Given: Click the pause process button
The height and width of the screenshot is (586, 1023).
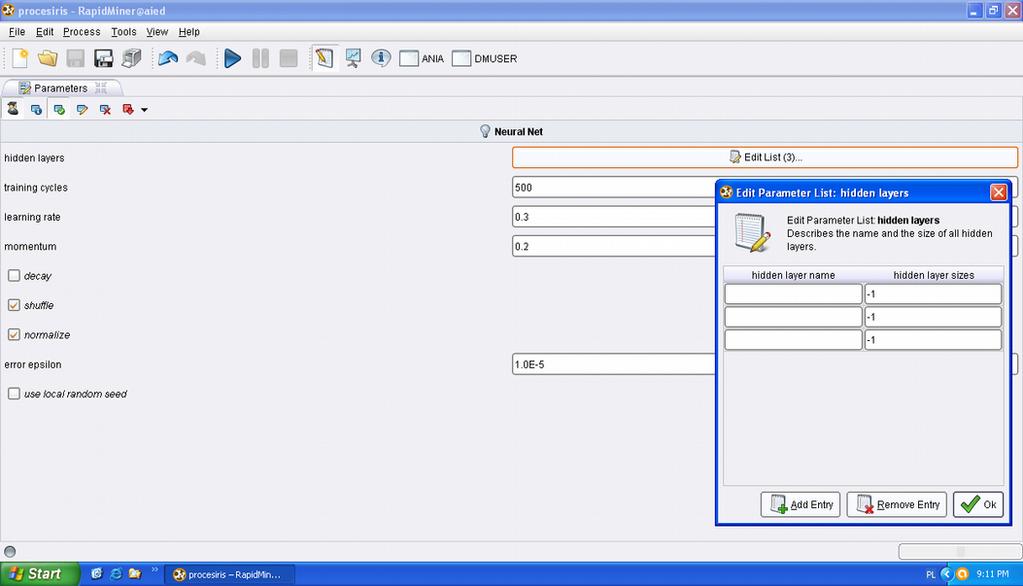Looking at the screenshot, I should point(260,59).
